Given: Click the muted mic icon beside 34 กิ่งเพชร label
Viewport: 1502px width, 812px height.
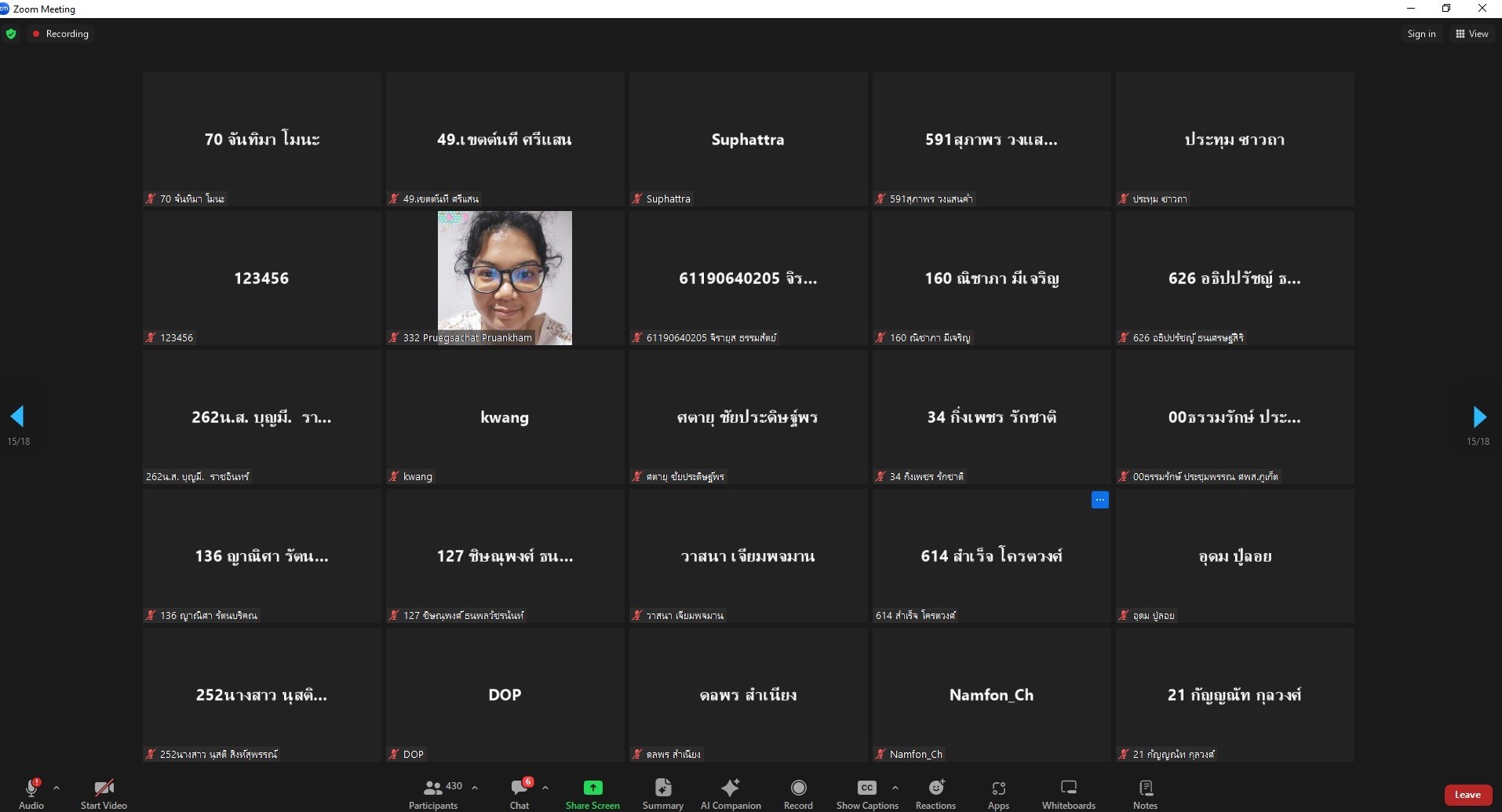Looking at the screenshot, I should pos(880,477).
